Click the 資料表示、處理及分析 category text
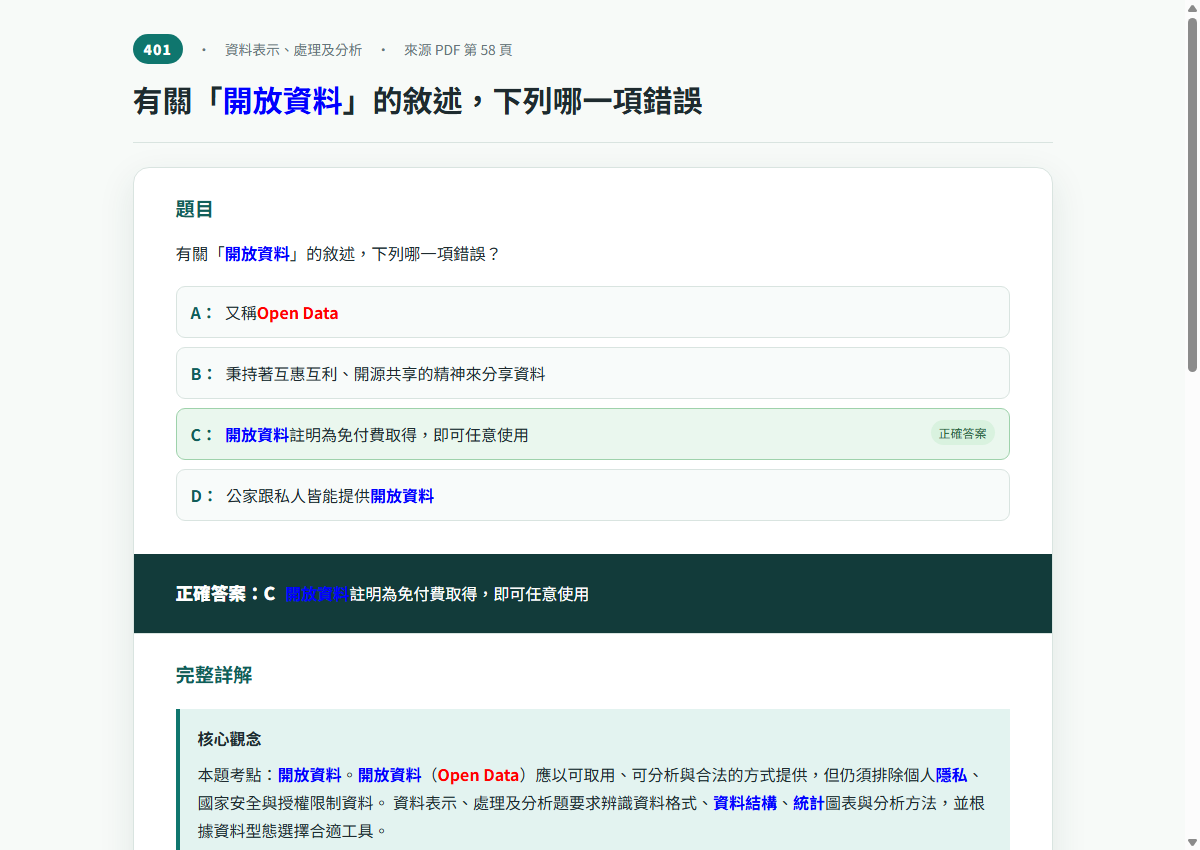The height and width of the screenshot is (850, 1200). (293, 50)
